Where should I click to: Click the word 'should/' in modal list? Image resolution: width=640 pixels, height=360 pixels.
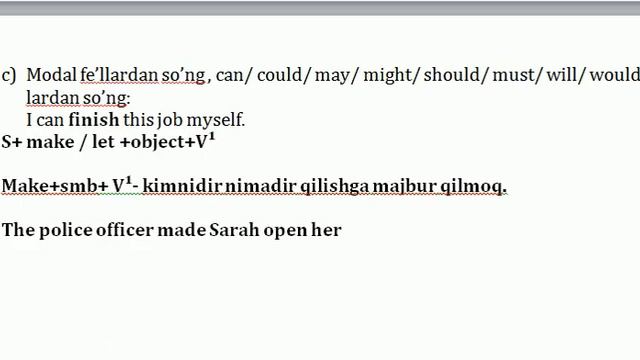[x=456, y=75]
